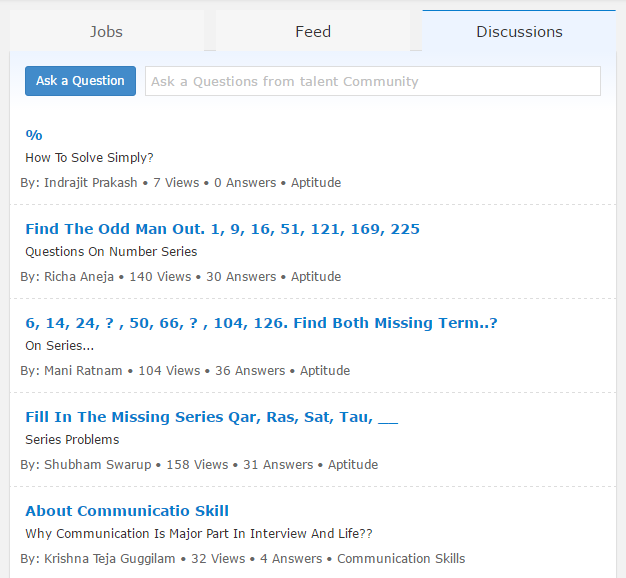Image resolution: width=626 pixels, height=578 pixels.
Task: Click Aptitude tag on Mani Ratnam's post
Action: click(325, 371)
